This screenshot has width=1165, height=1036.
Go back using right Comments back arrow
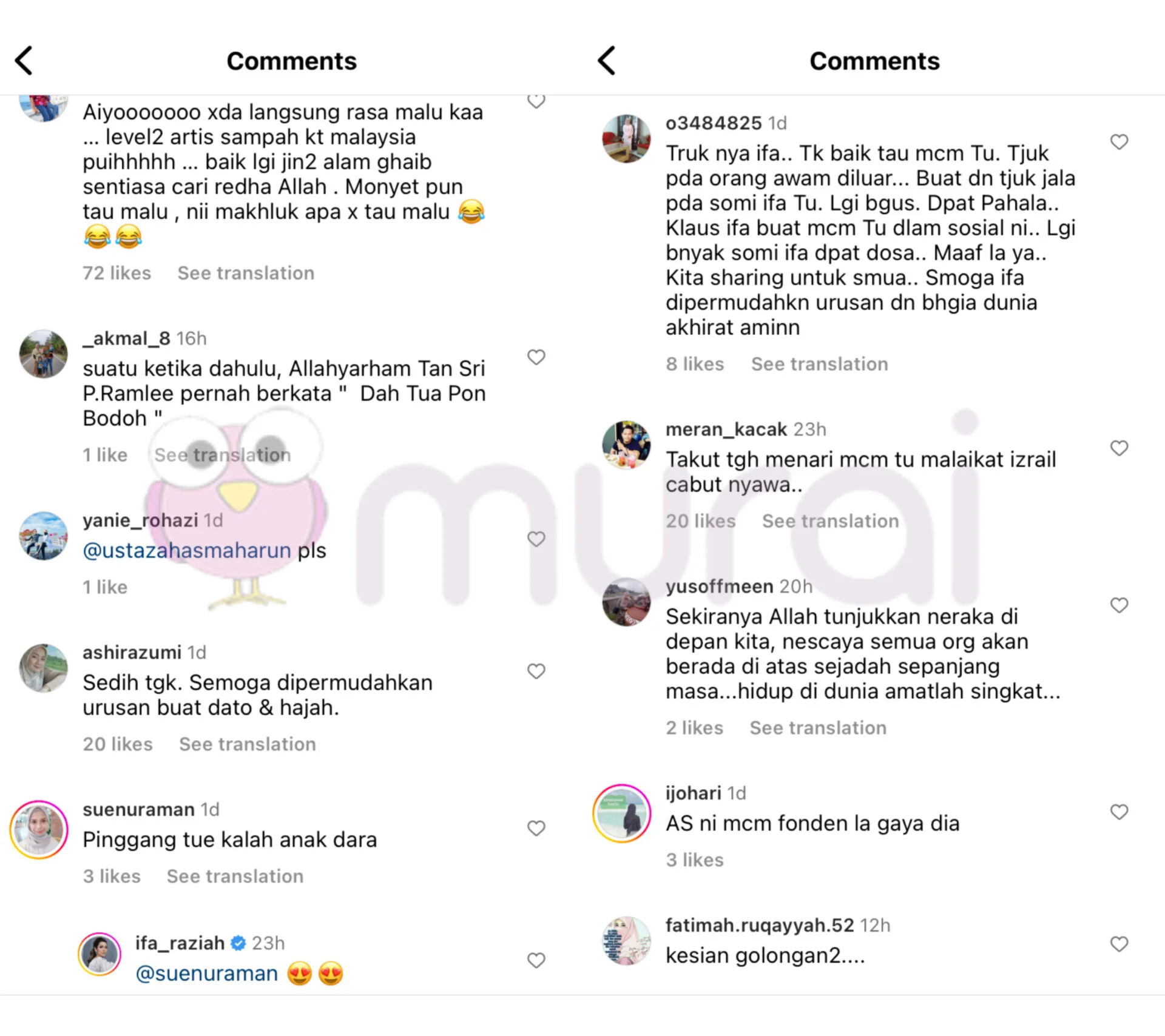tap(606, 61)
